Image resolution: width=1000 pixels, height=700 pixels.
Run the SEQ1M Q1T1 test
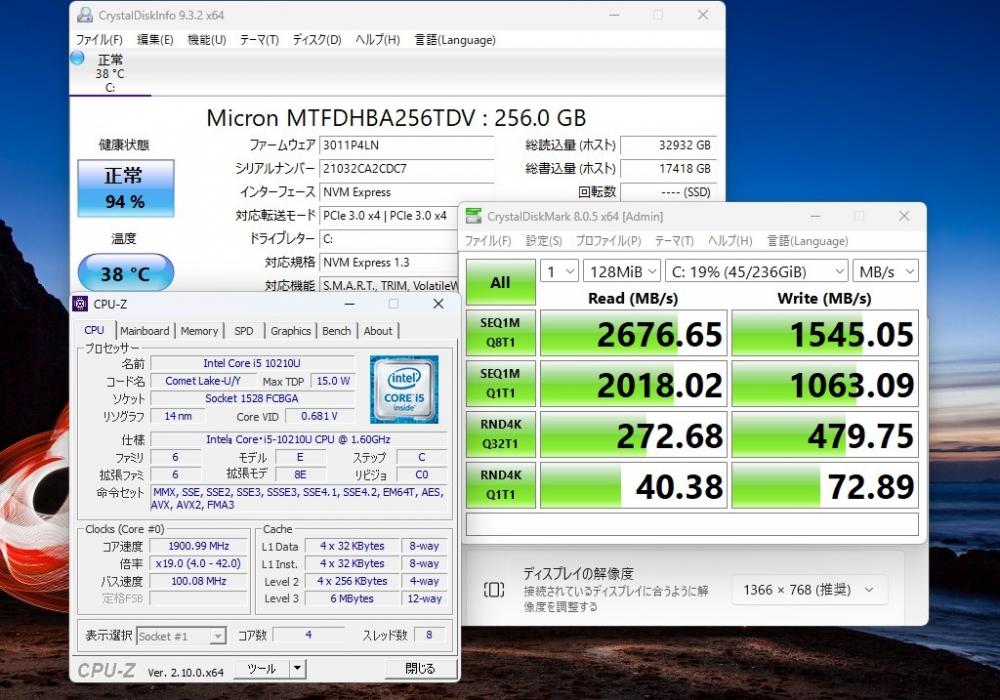(x=501, y=384)
